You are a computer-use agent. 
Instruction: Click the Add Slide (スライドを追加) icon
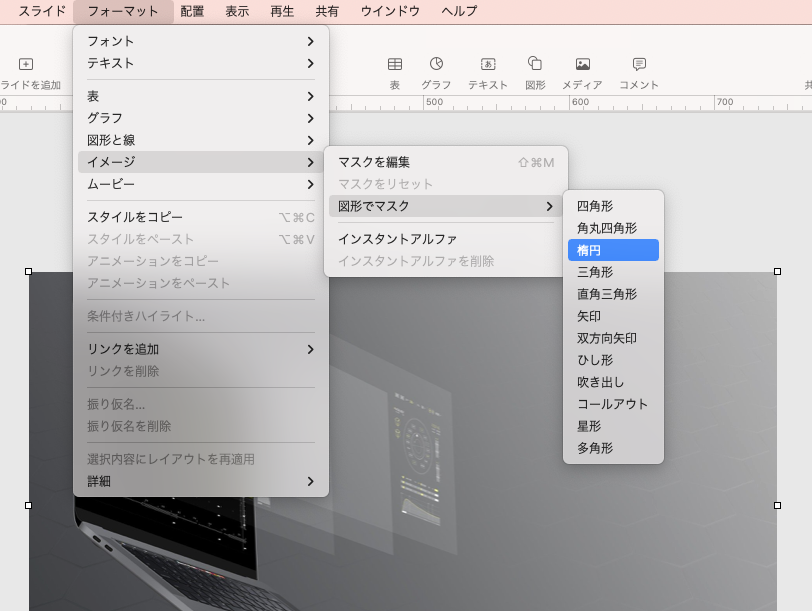pos(26,64)
